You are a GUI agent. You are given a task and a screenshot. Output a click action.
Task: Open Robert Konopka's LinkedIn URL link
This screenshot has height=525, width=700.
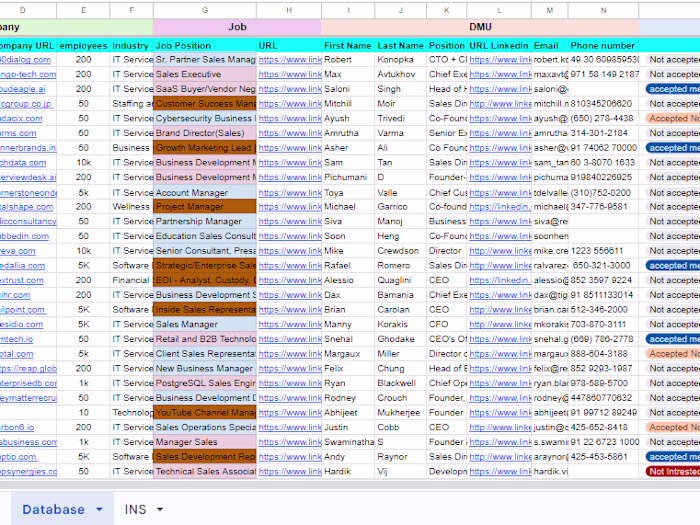[499, 59]
